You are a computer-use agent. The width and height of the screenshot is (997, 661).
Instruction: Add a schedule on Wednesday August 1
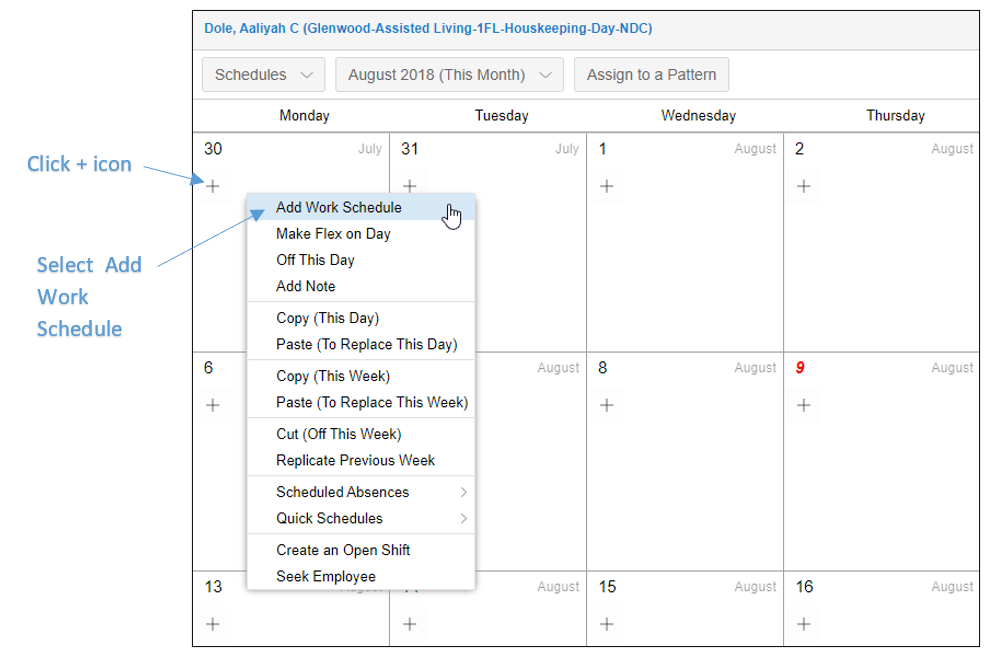coord(607,186)
